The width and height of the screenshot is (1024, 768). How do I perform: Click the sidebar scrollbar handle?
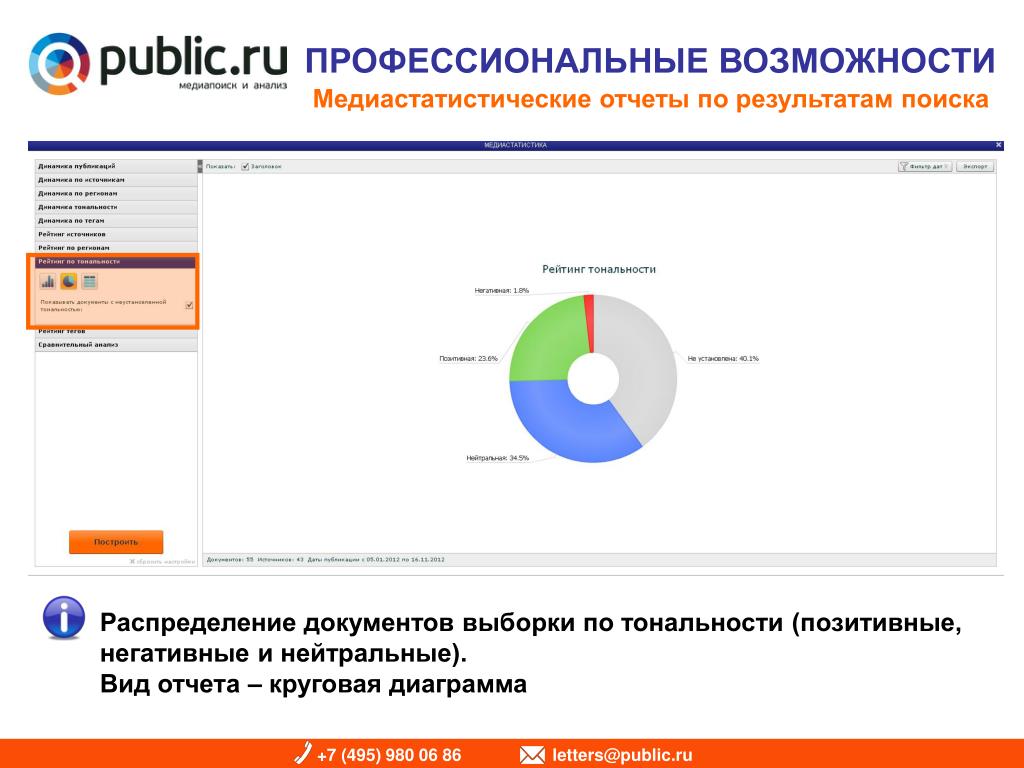click(x=200, y=167)
